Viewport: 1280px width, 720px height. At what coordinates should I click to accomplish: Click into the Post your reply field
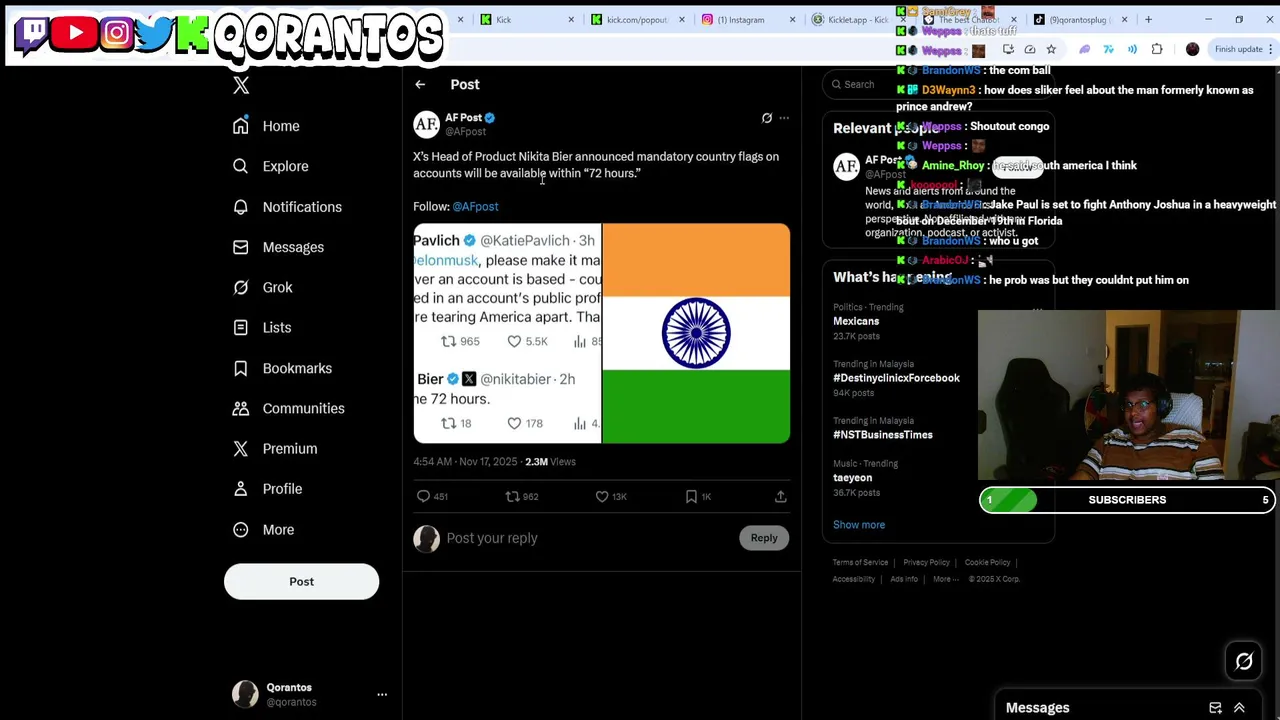590,538
